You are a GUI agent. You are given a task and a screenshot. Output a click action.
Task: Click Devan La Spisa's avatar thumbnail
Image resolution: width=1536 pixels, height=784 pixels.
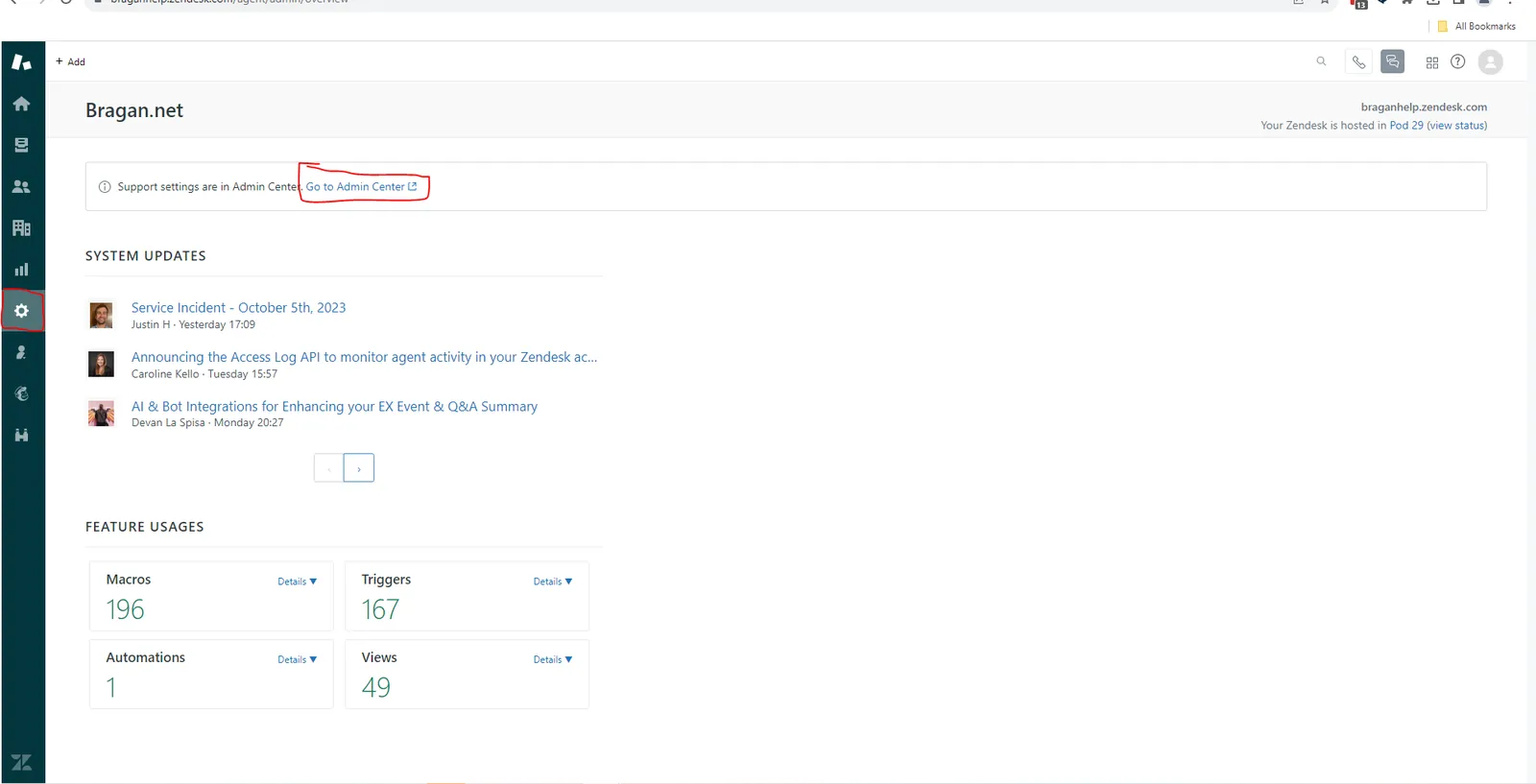(x=101, y=414)
